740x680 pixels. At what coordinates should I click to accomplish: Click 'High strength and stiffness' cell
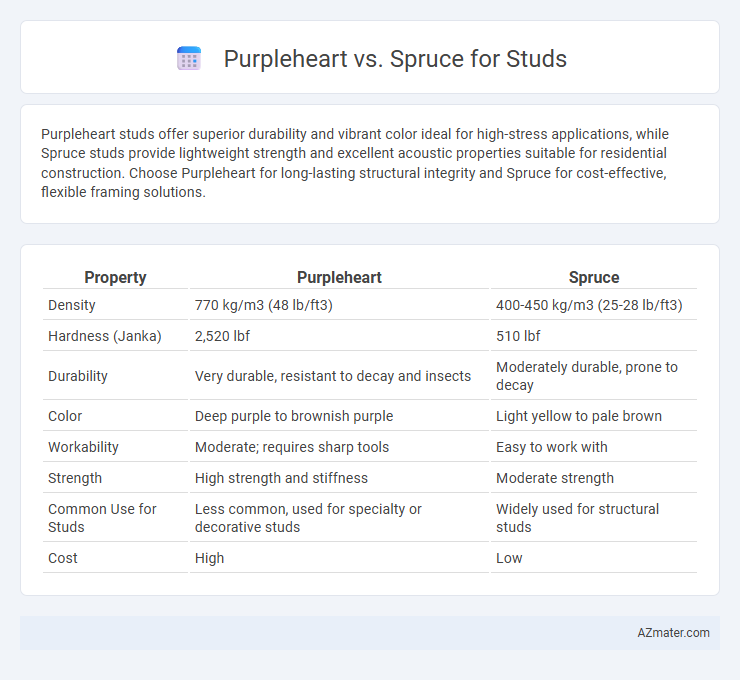pyautogui.click(x=281, y=478)
